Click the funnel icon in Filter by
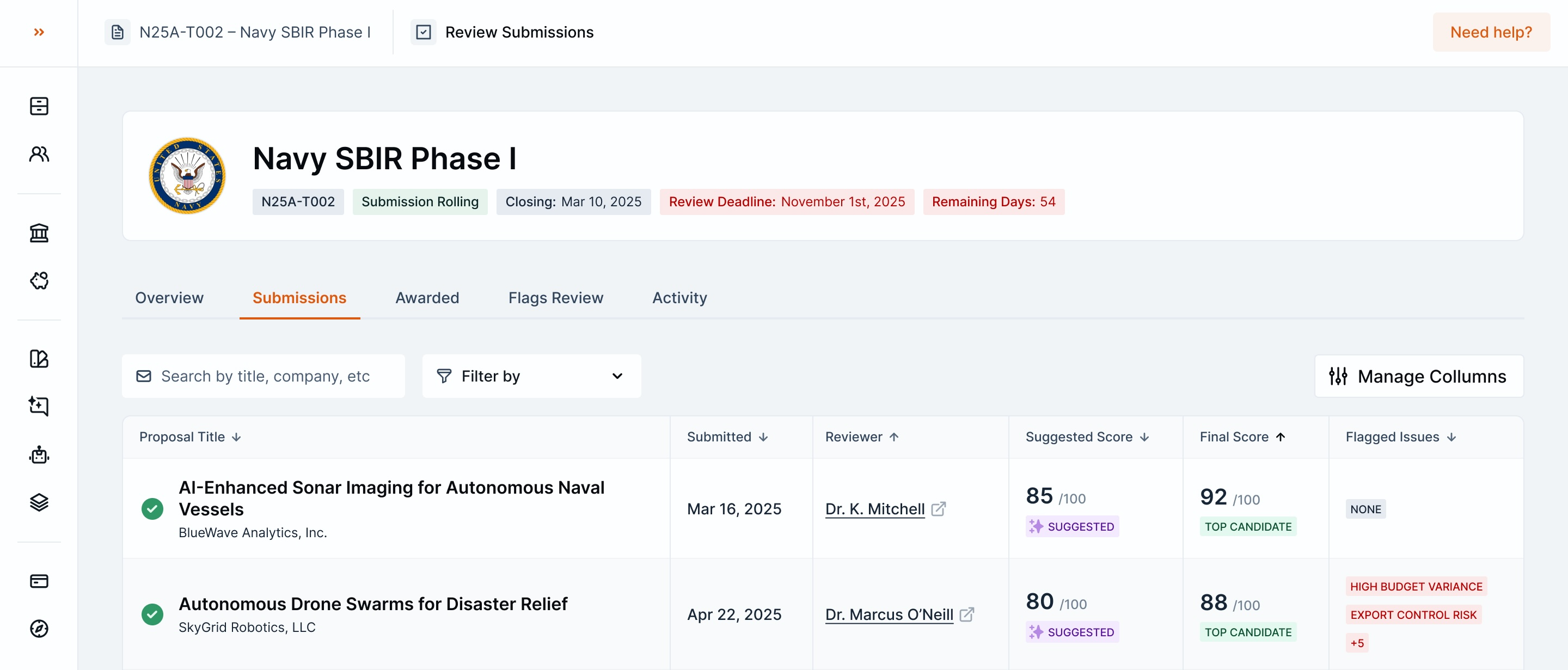This screenshot has width=1568, height=670. (x=444, y=376)
